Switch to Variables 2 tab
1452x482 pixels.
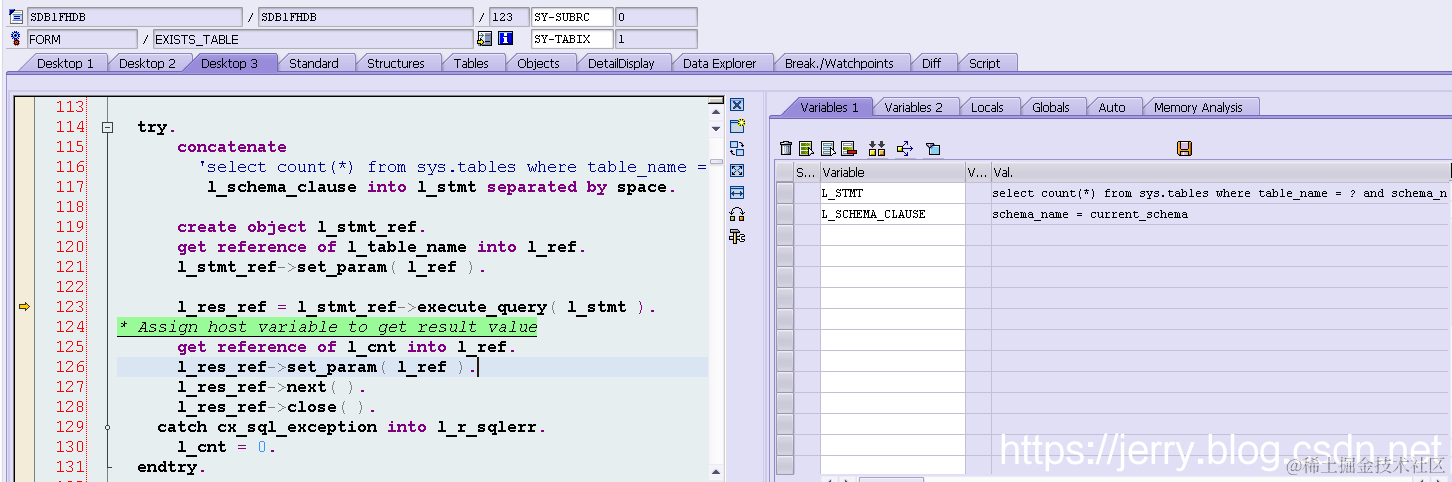913,107
